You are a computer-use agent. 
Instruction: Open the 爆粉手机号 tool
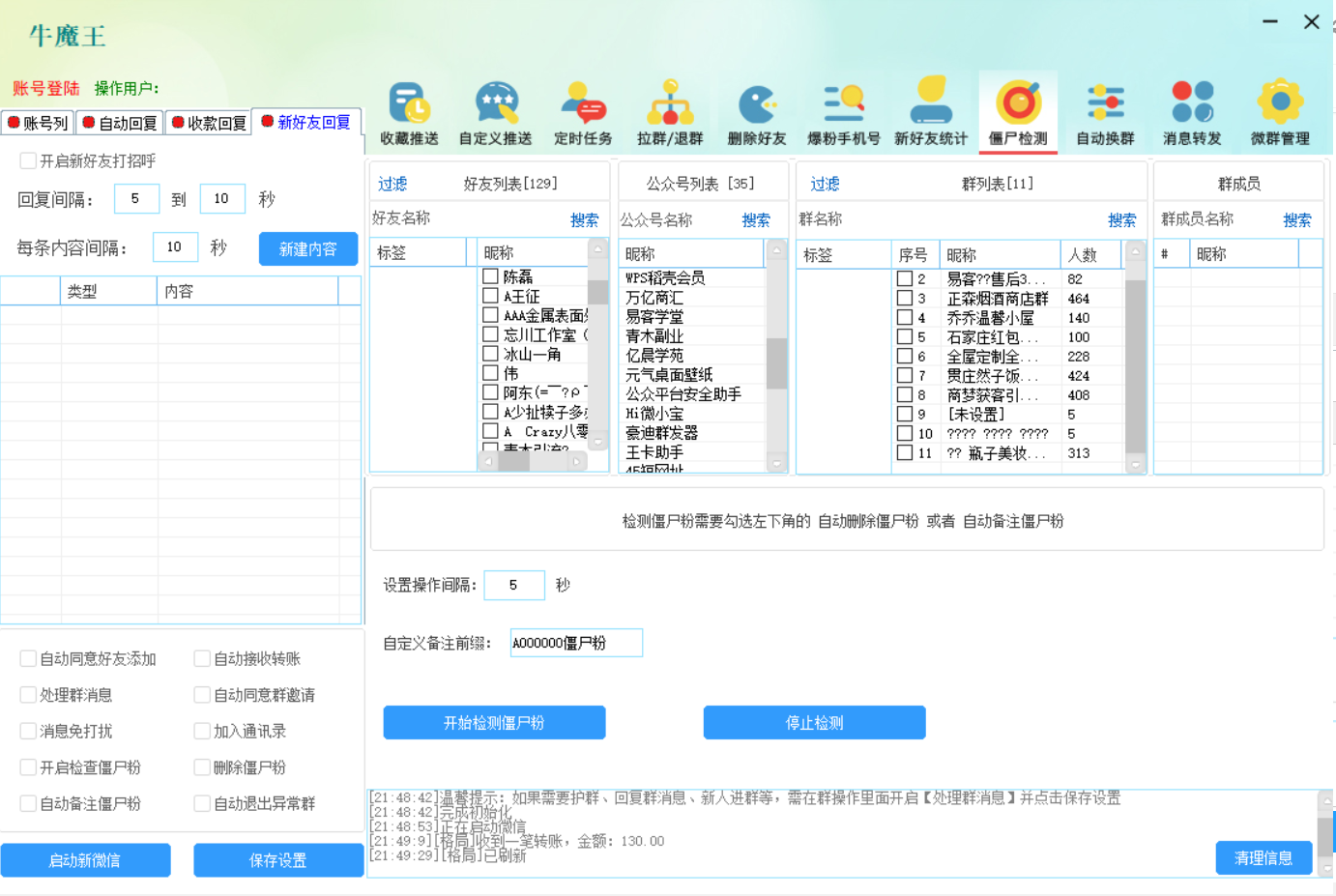(x=844, y=113)
